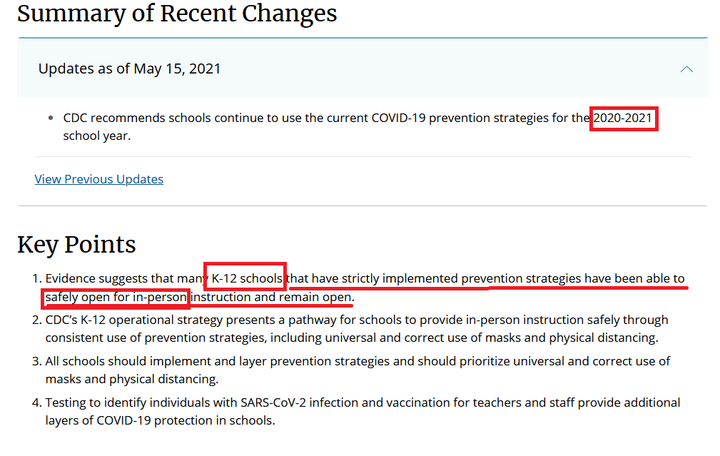Open the View Previous Updates link
Image resolution: width=720 pixels, height=456 pixels.
(x=99, y=179)
